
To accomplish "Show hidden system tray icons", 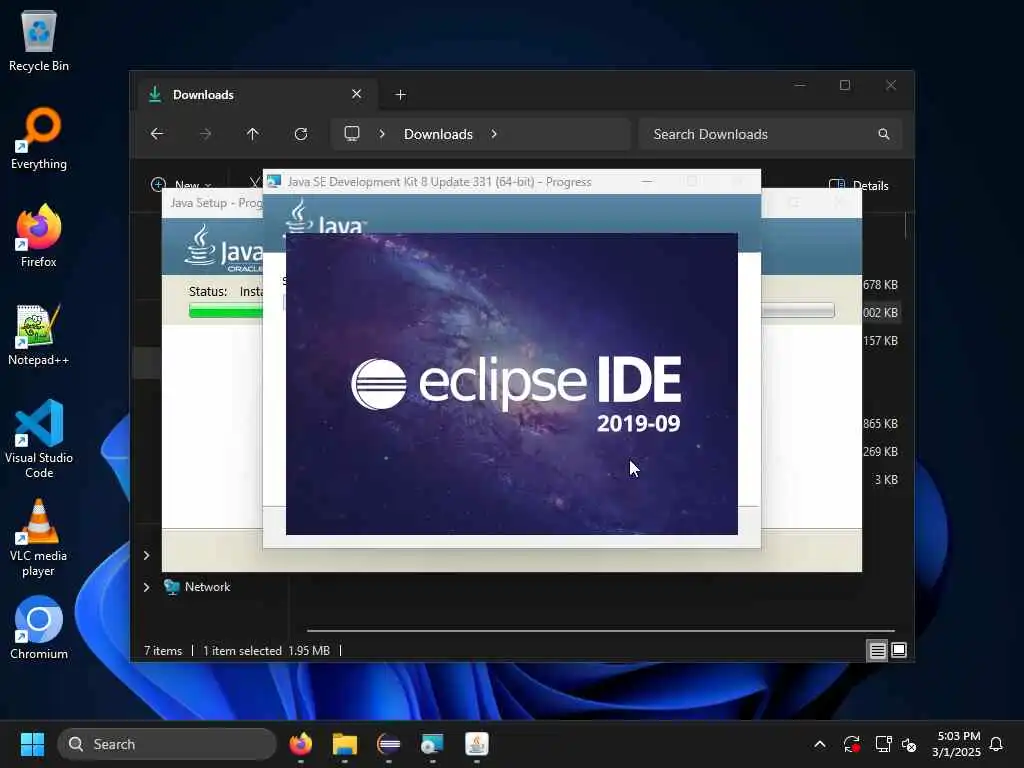I will pyautogui.click(x=820, y=744).
